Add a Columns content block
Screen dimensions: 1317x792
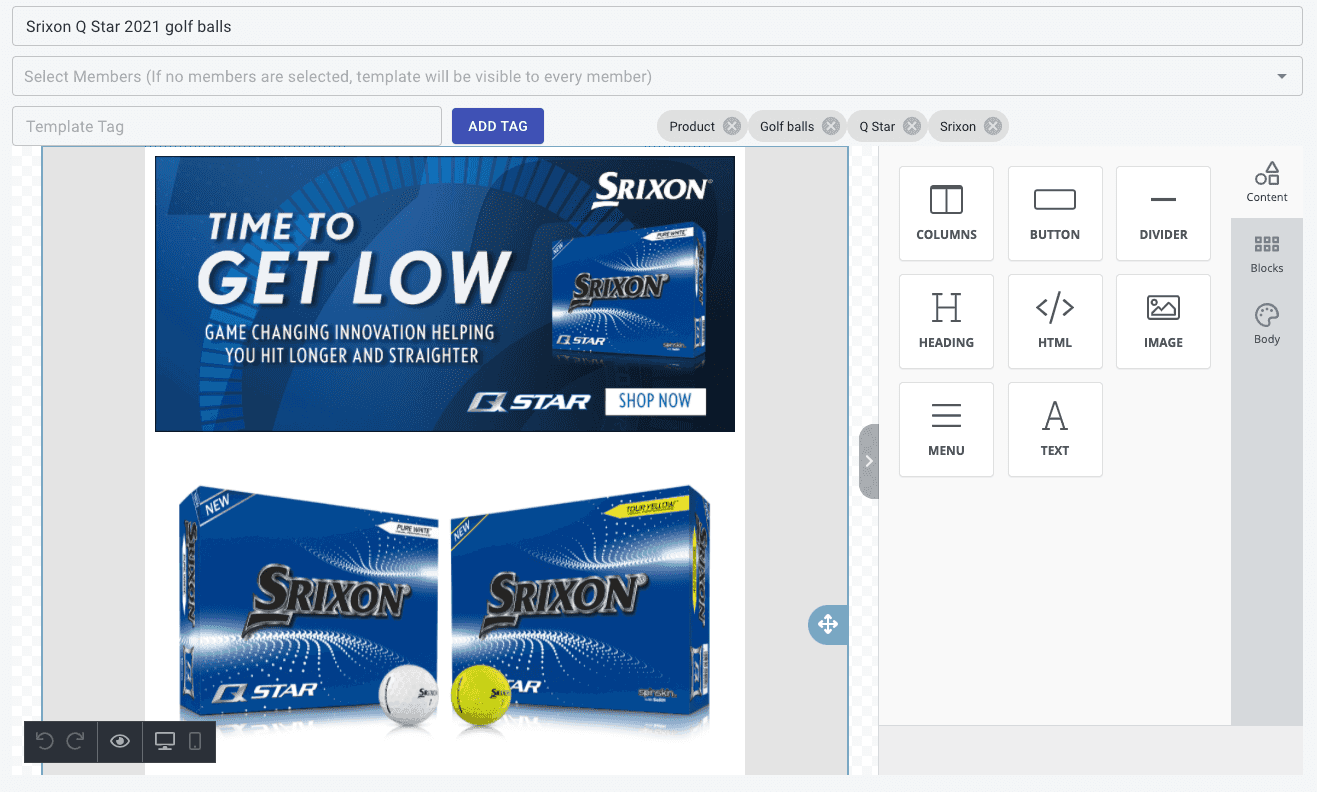coord(946,213)
